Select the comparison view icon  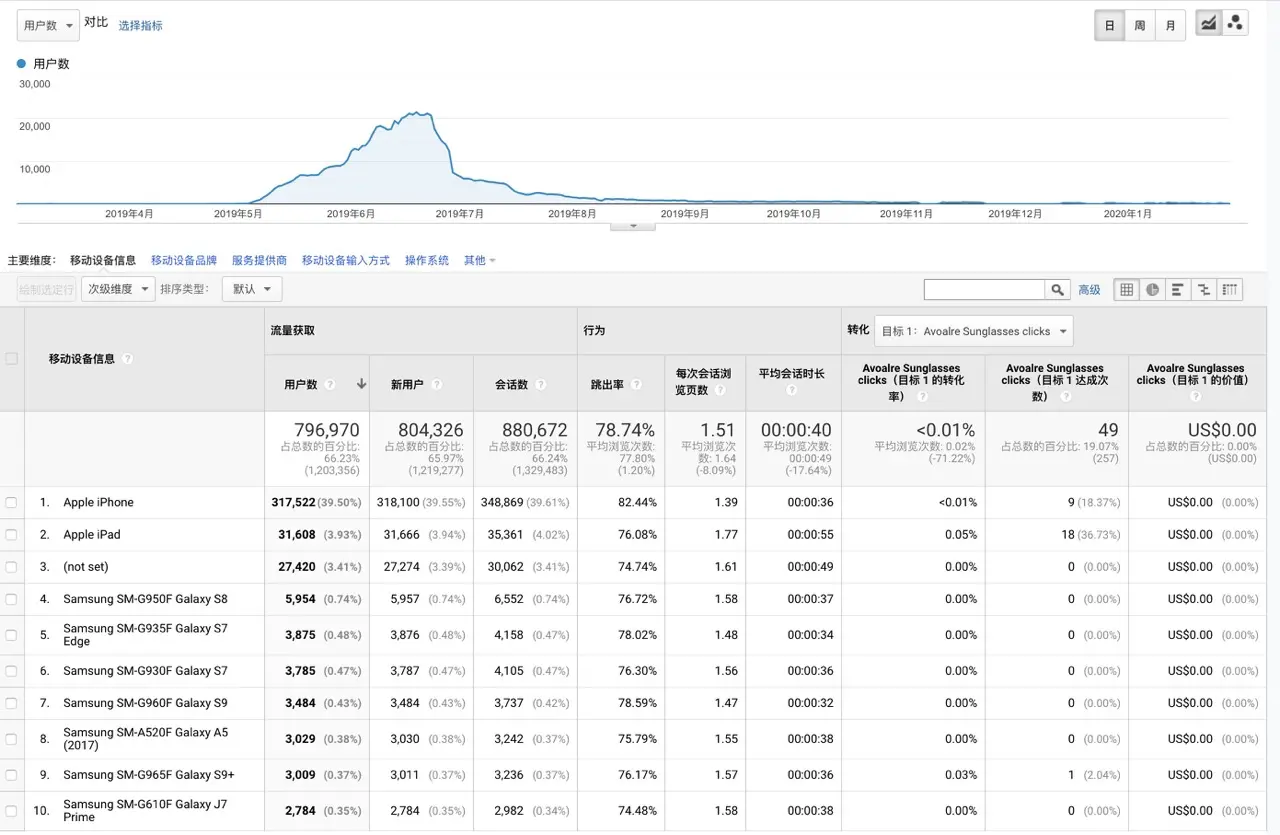1204,290
